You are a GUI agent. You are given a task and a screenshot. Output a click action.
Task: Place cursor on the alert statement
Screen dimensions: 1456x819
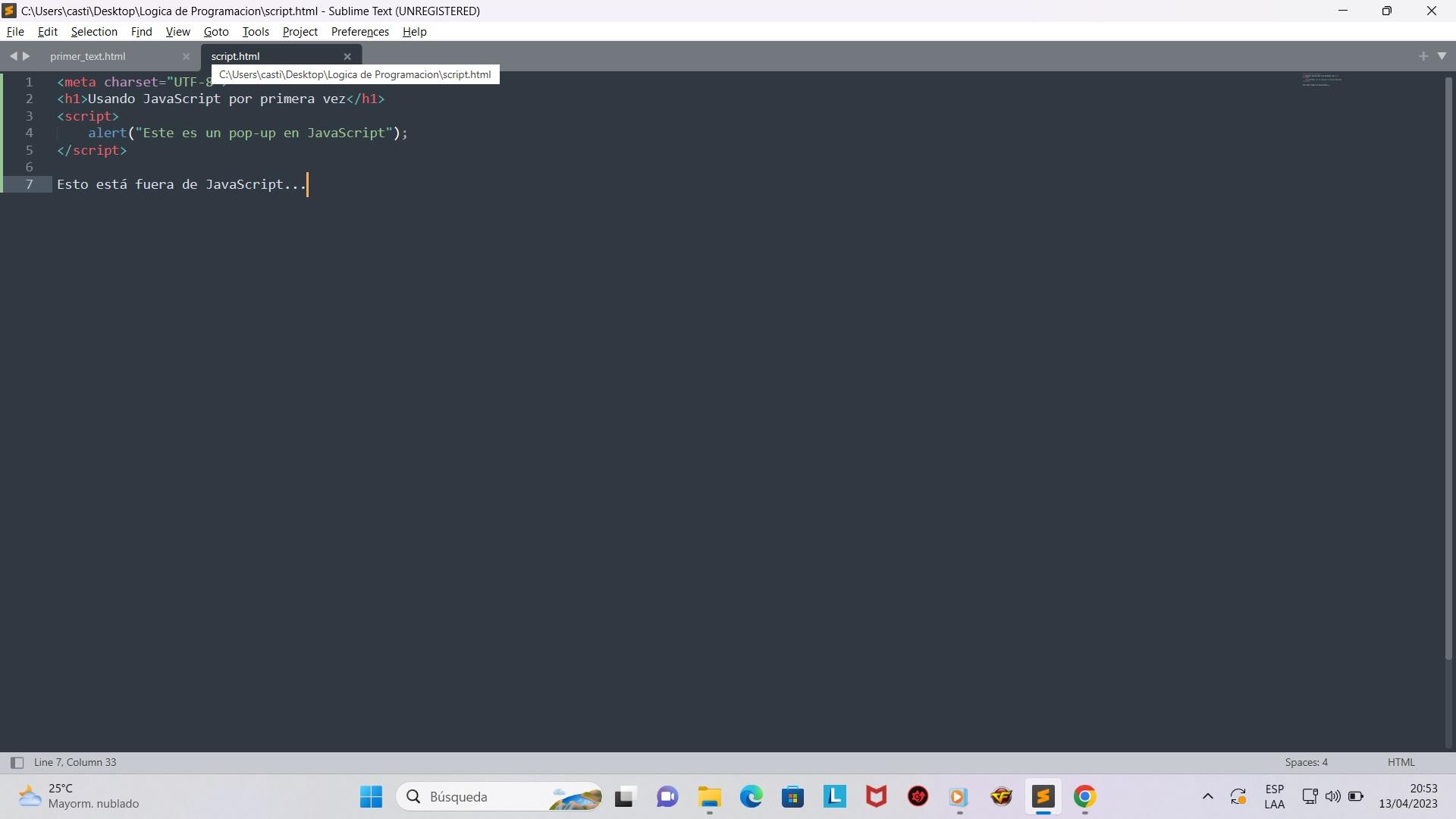point(248,133)
